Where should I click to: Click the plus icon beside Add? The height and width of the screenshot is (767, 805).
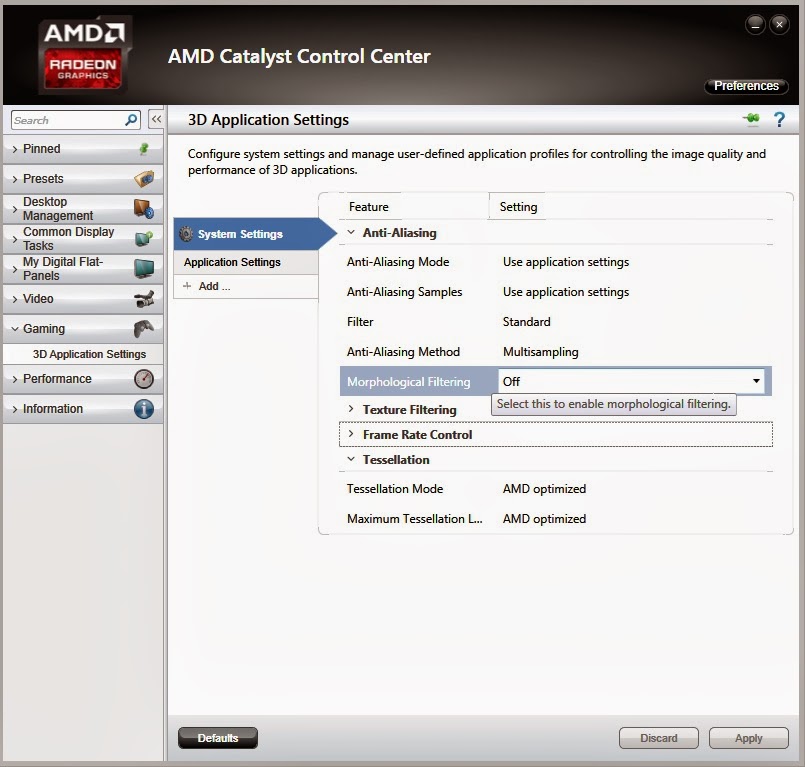[x=187, y=286]
